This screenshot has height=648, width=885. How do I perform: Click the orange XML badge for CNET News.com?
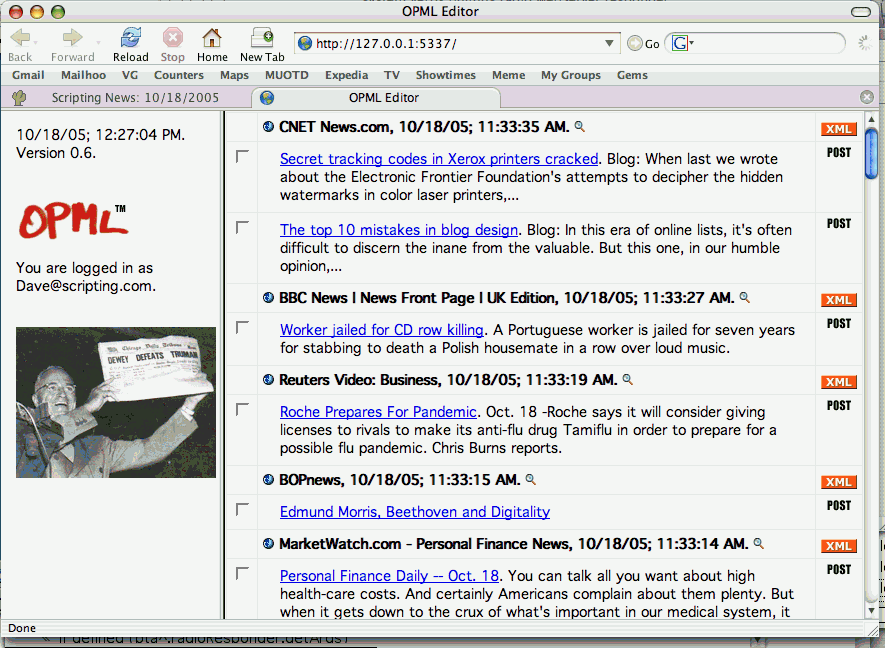pos(838,129)
